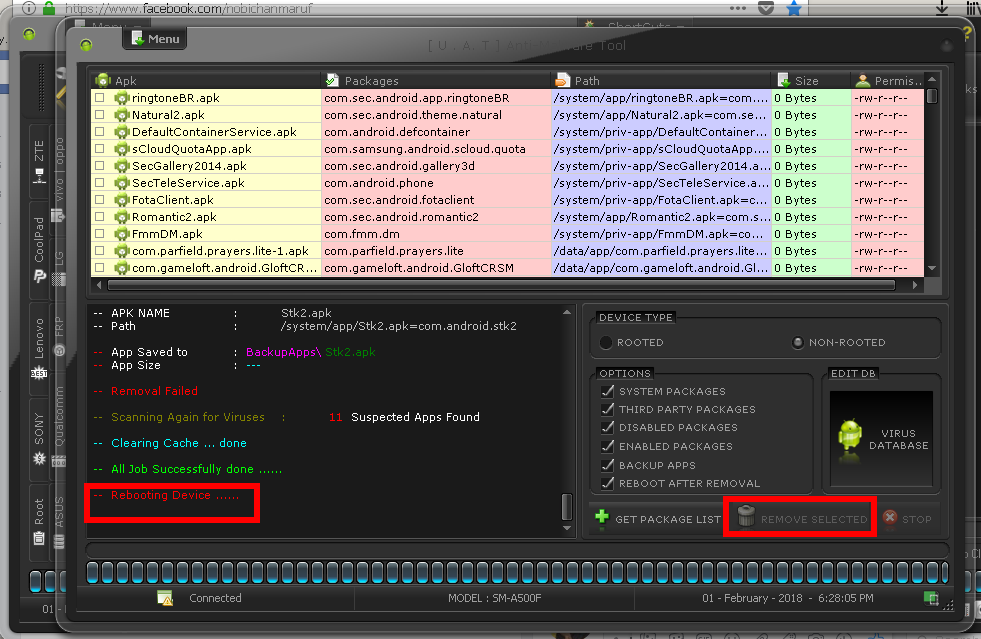Screen dimensions: 981x639
Task: Open the Menu tab
Action: (155, 39)
